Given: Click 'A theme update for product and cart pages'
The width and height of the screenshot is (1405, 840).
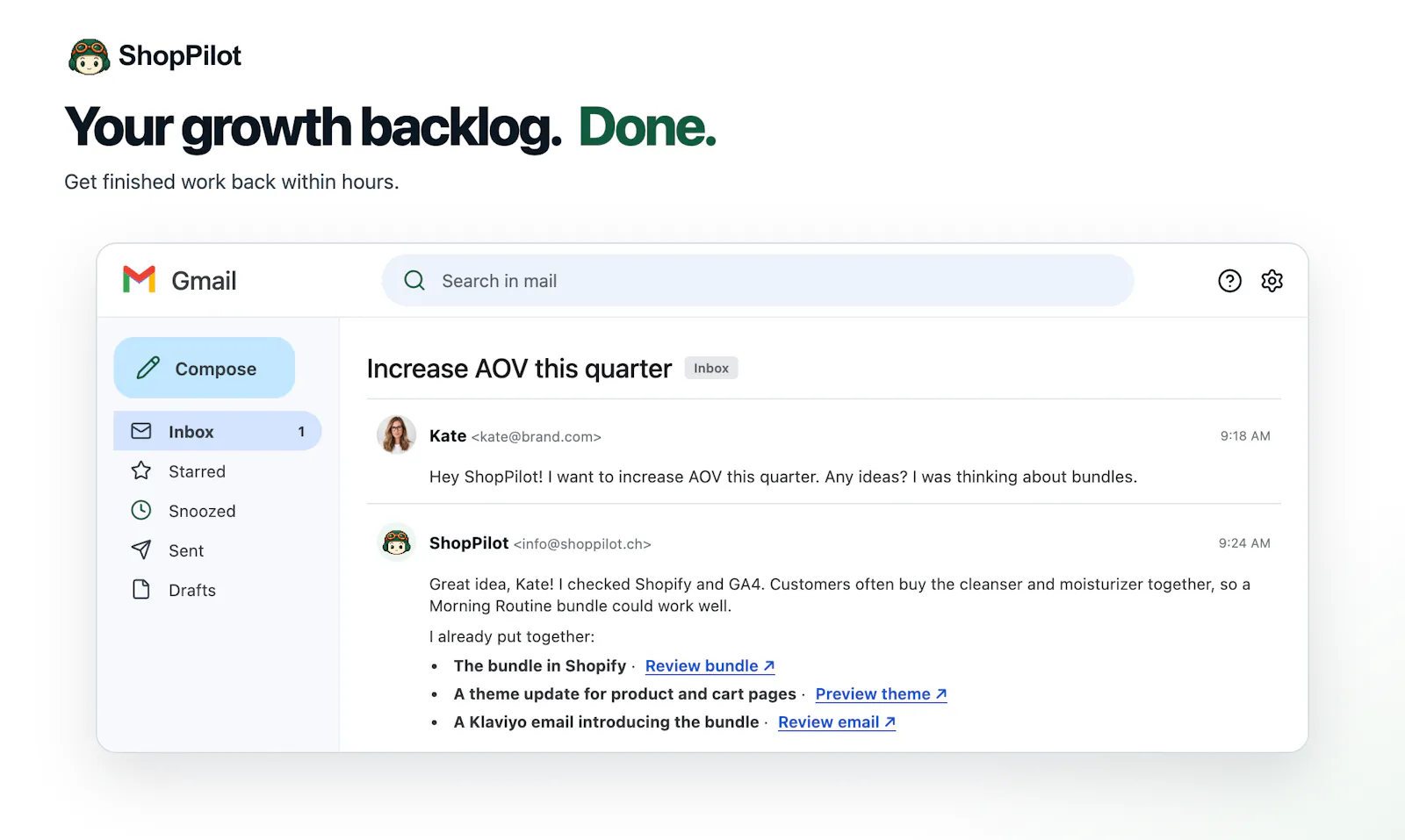Looking at the screenshot, I should pos(625,693).
